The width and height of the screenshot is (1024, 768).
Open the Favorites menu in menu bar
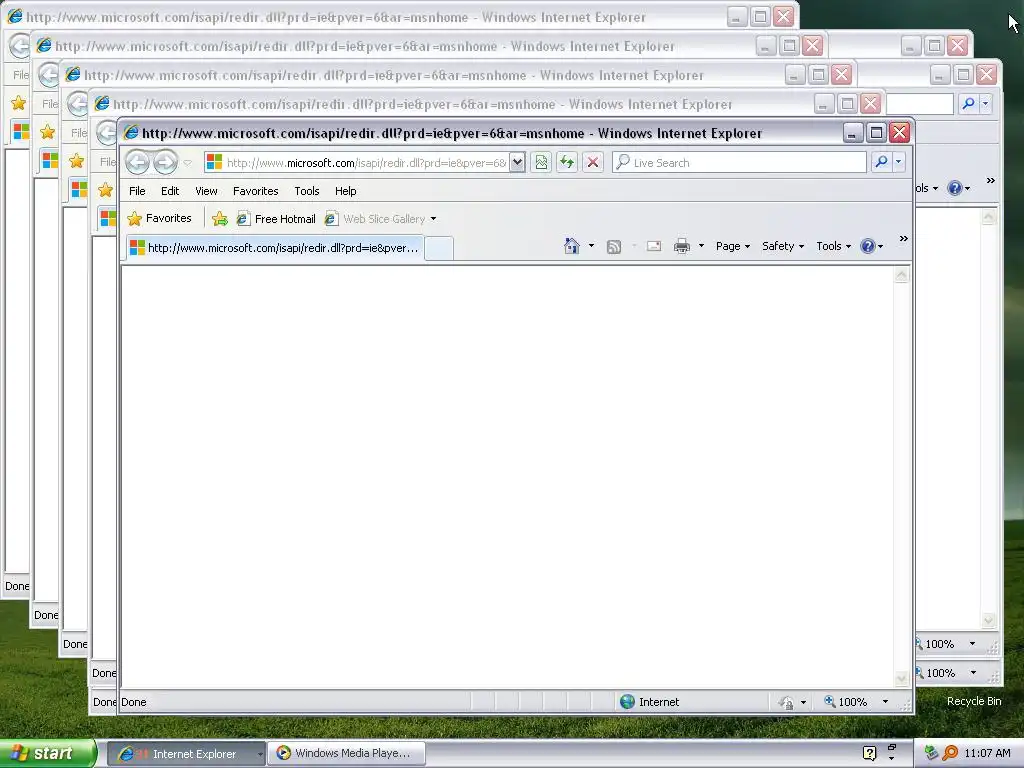[x=255, y=191]
